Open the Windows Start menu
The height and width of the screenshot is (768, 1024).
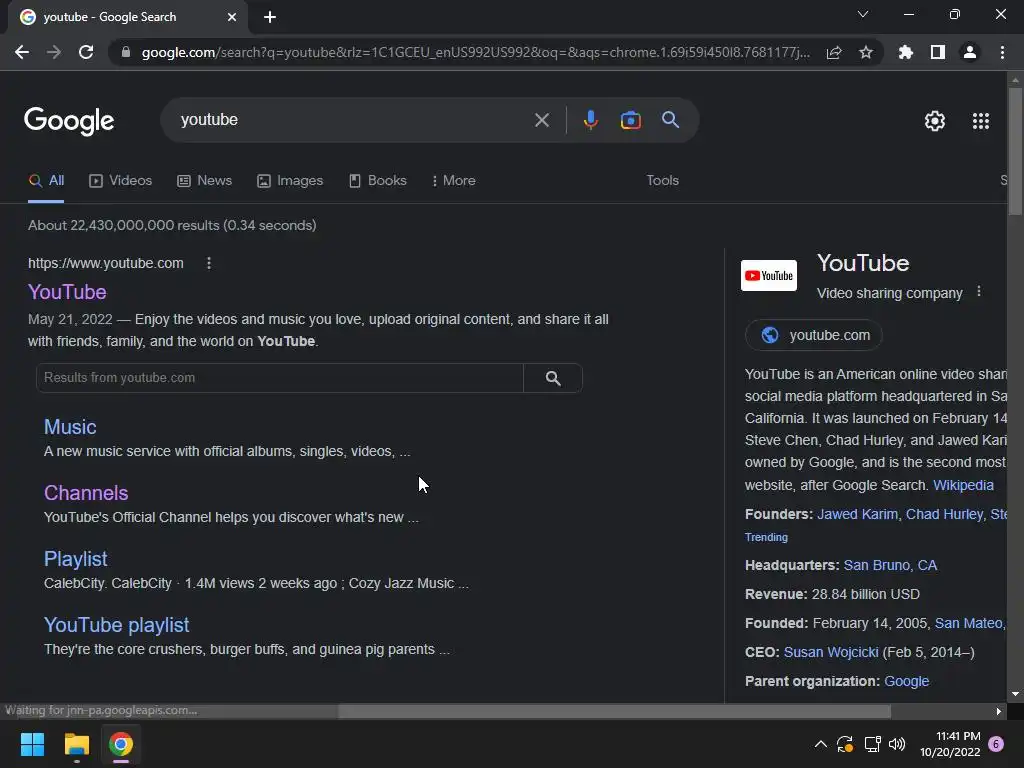click(x=32, y=744)
